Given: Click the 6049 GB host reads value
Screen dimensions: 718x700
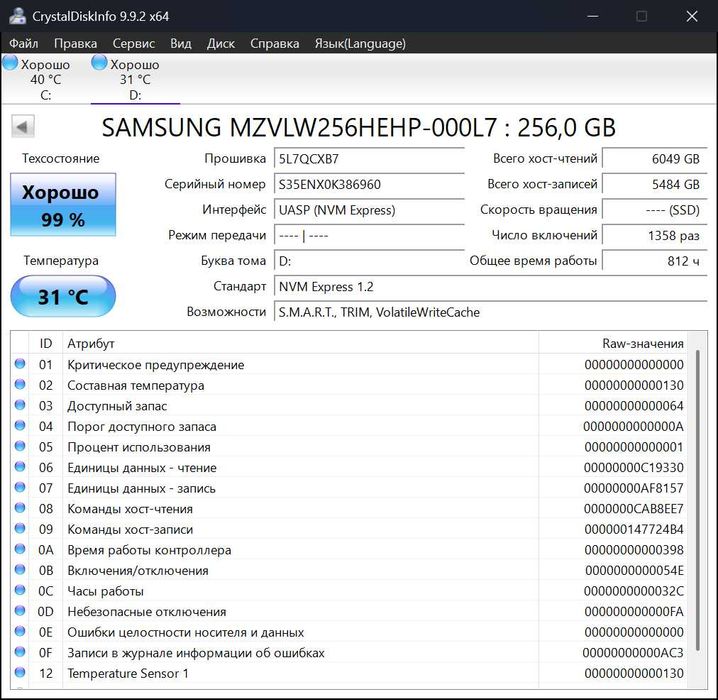Looking at the screenshot, I should pyautogui.click(x=654, y=159).
